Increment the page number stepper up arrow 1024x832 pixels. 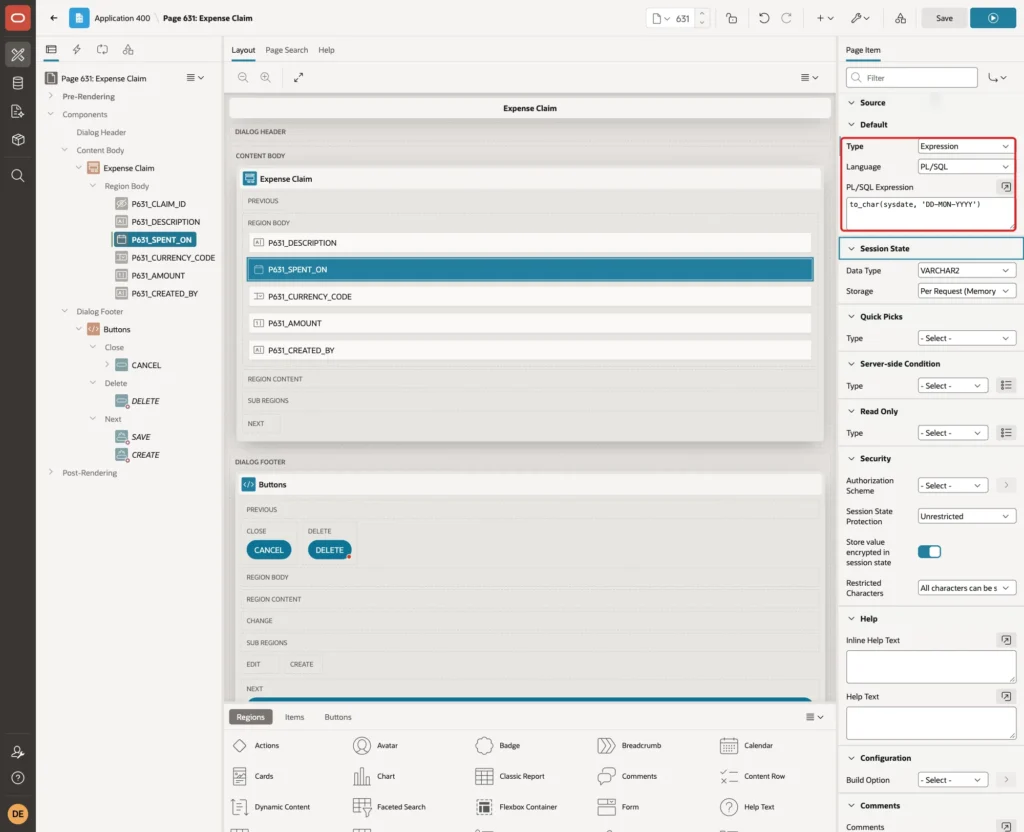(702, 13)
